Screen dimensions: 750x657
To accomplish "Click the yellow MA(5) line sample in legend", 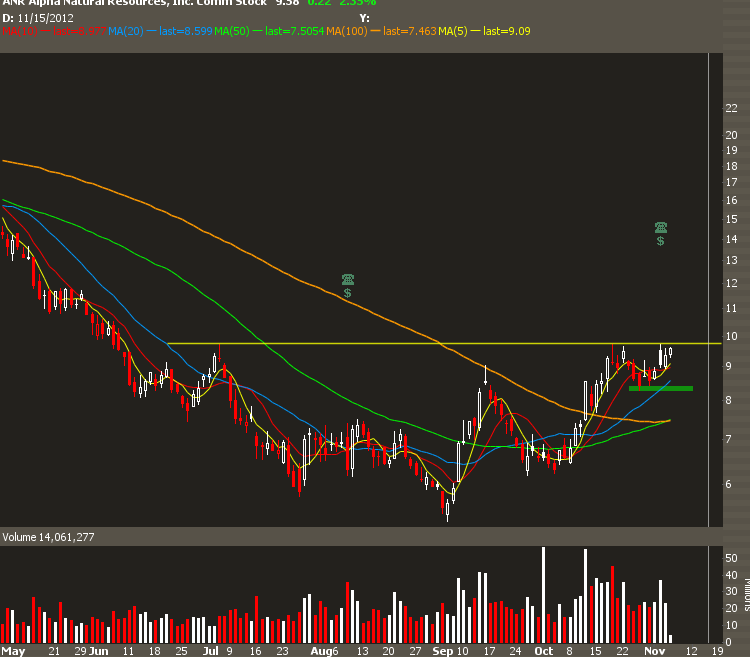I will (471, 32).
